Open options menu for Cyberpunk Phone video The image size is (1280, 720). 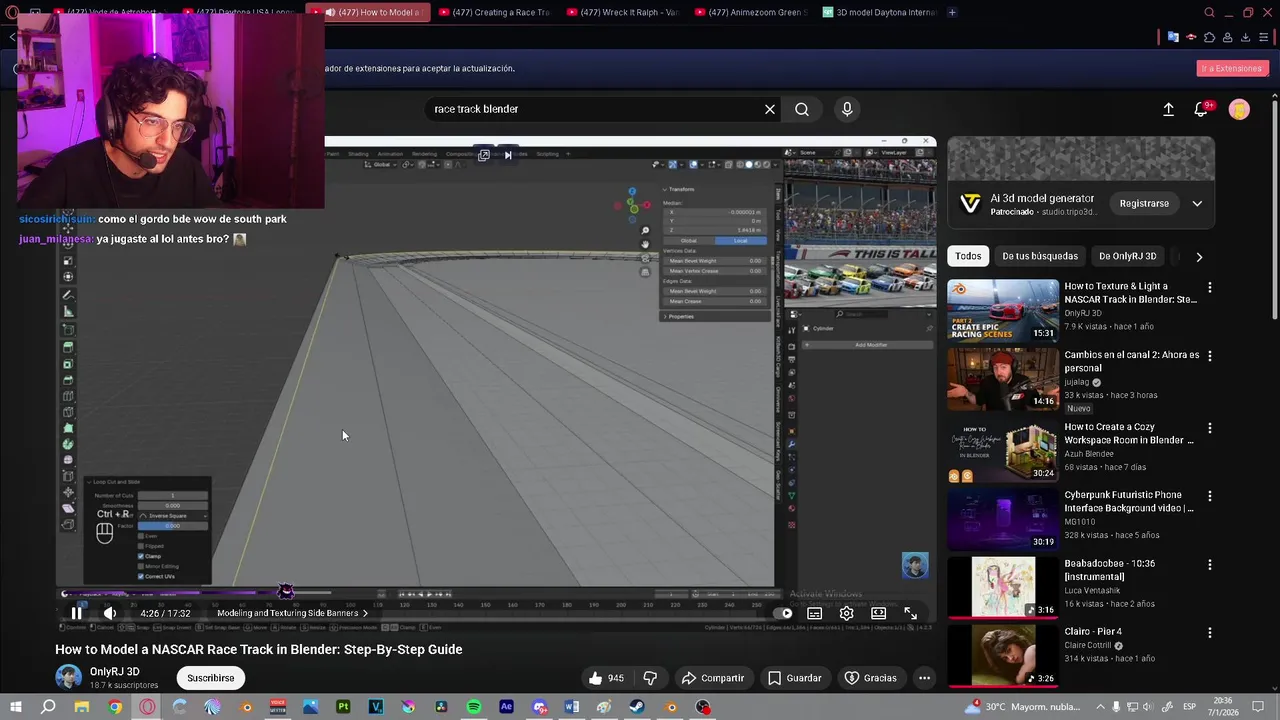(1209, 496)
